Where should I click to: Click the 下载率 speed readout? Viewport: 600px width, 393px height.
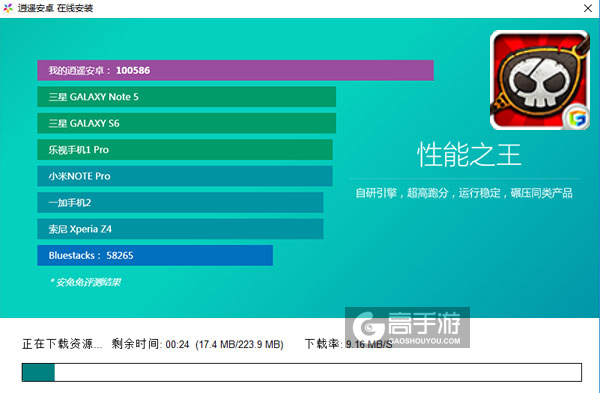pos(349,344)
